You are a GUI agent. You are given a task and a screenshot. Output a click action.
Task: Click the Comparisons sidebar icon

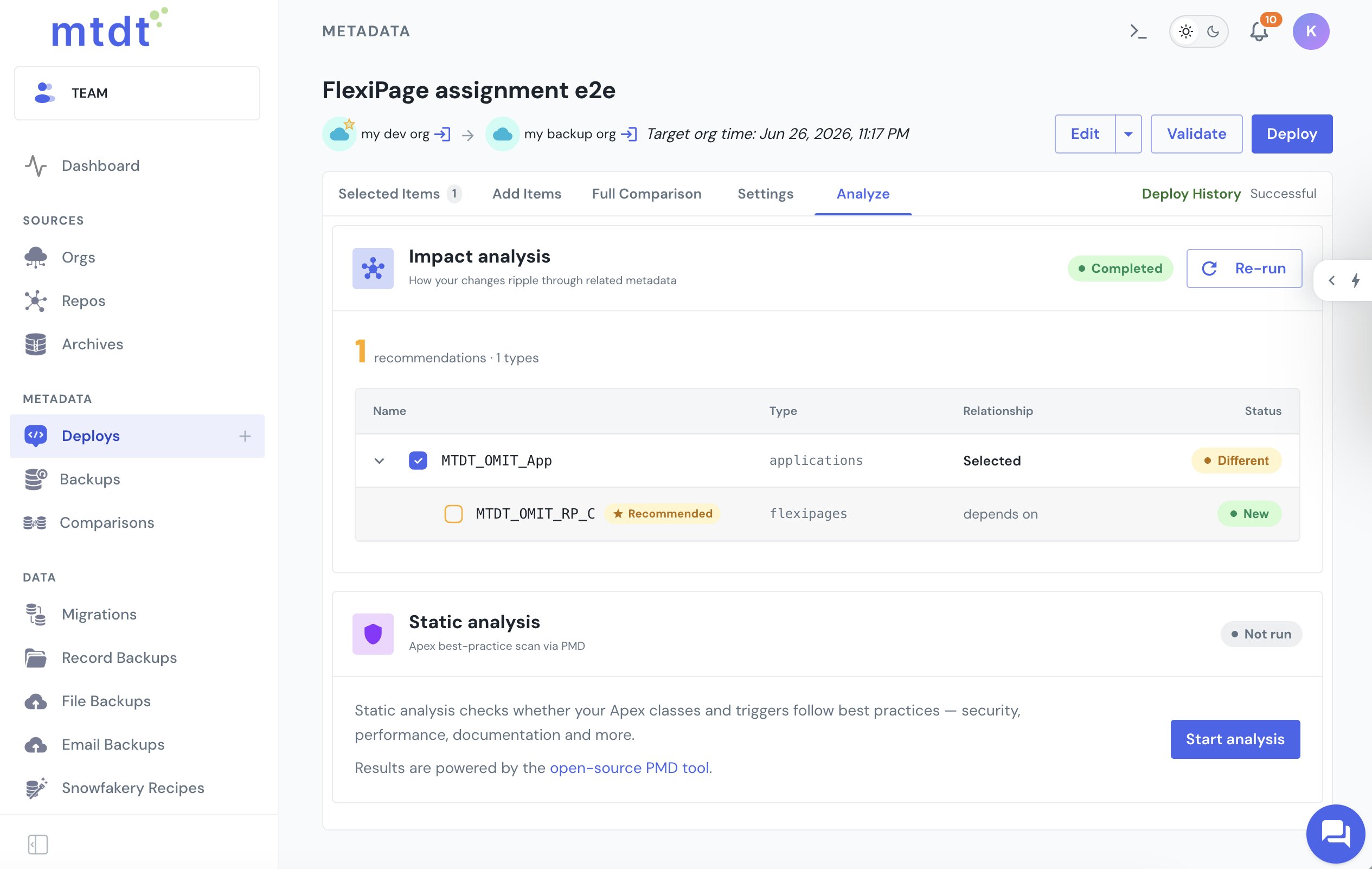[x=35, y=522]
